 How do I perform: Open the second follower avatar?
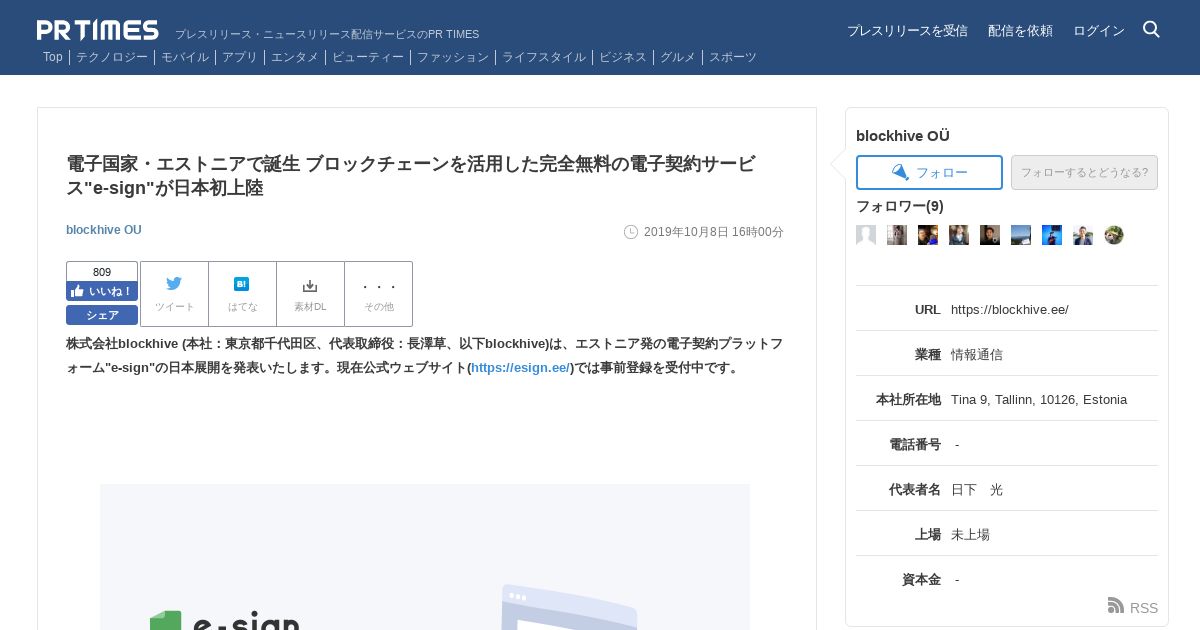[897, 235]
